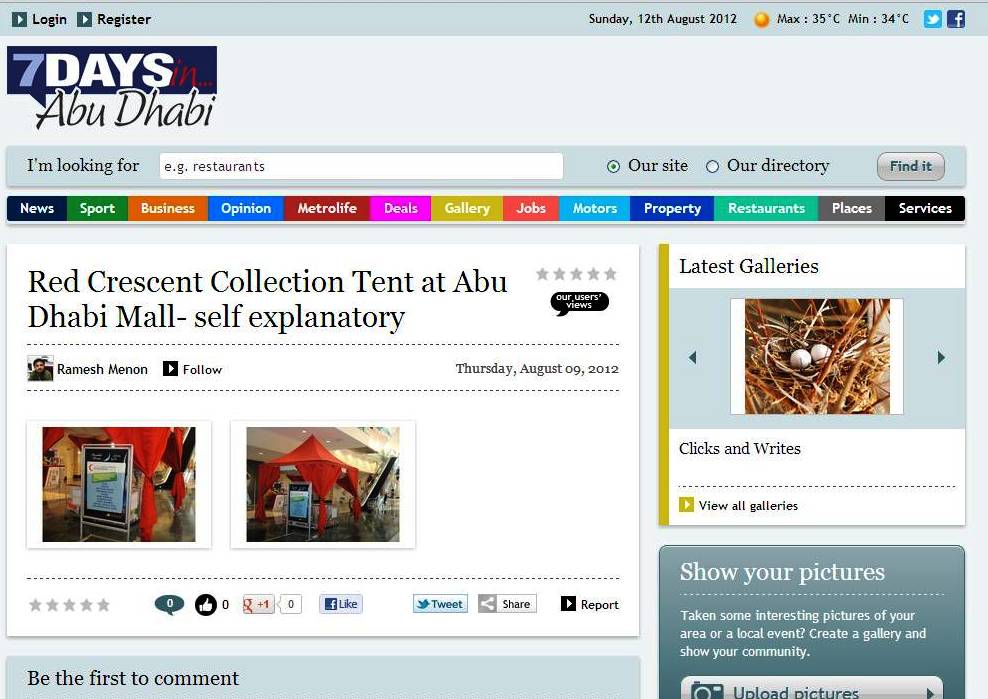Go to the Restaurants section

[x=766, y=208]
